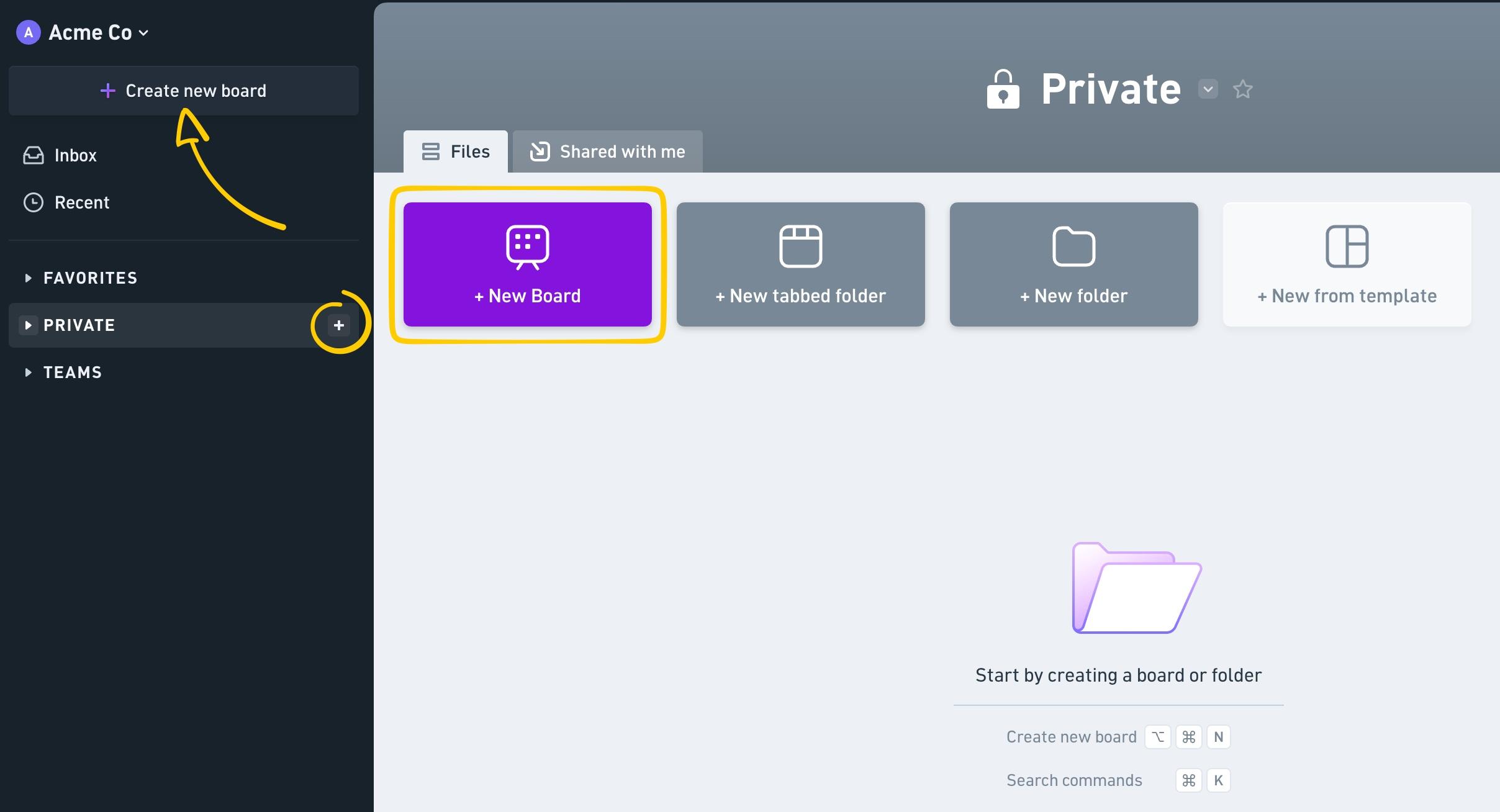
Task: Open the Recent clock icon
Action: [34, 202]
